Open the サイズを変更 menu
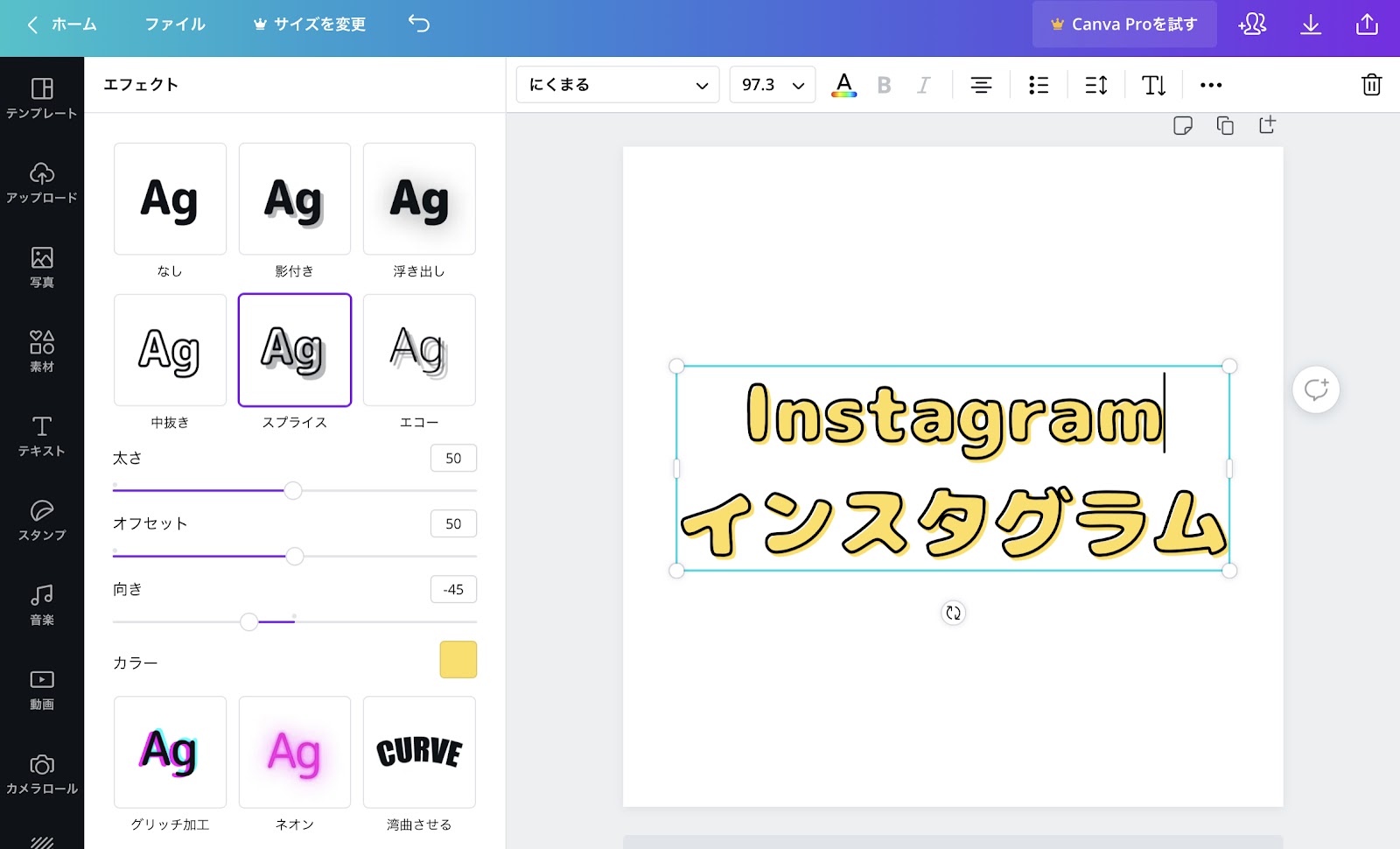Image resolution: width=1400 pixels, height=849 pixels. tap(310, 24)
